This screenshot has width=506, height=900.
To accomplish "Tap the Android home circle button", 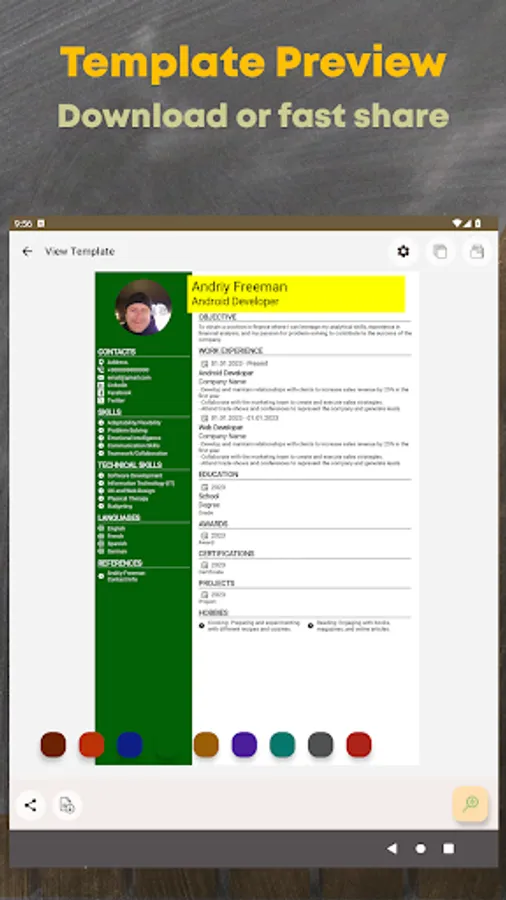I will [x=421, y=848].
